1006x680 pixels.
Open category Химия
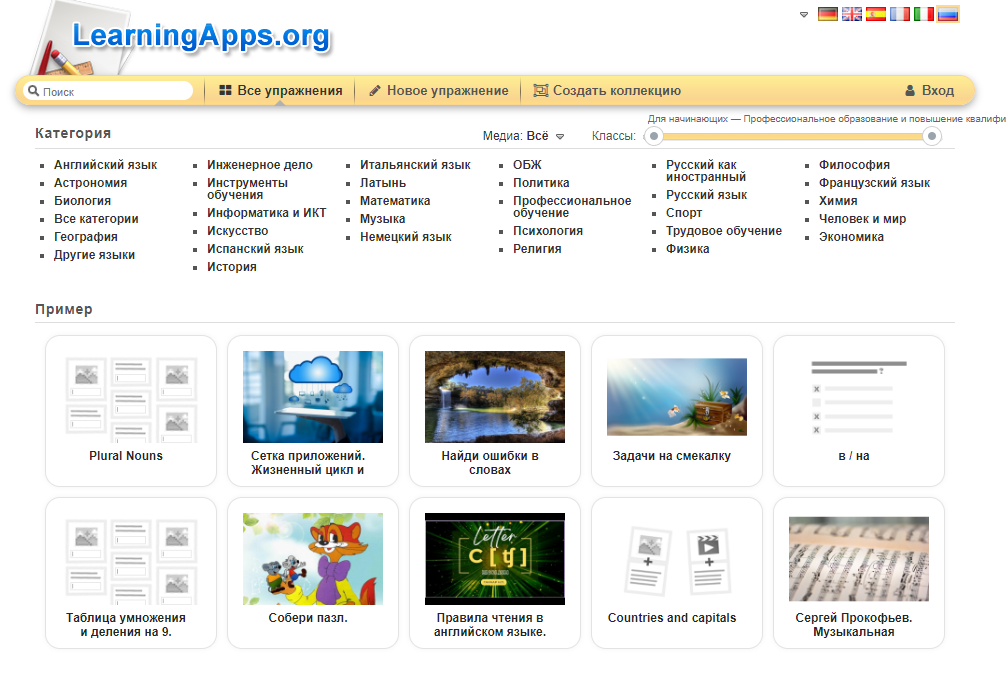click(x=838, y=201)
